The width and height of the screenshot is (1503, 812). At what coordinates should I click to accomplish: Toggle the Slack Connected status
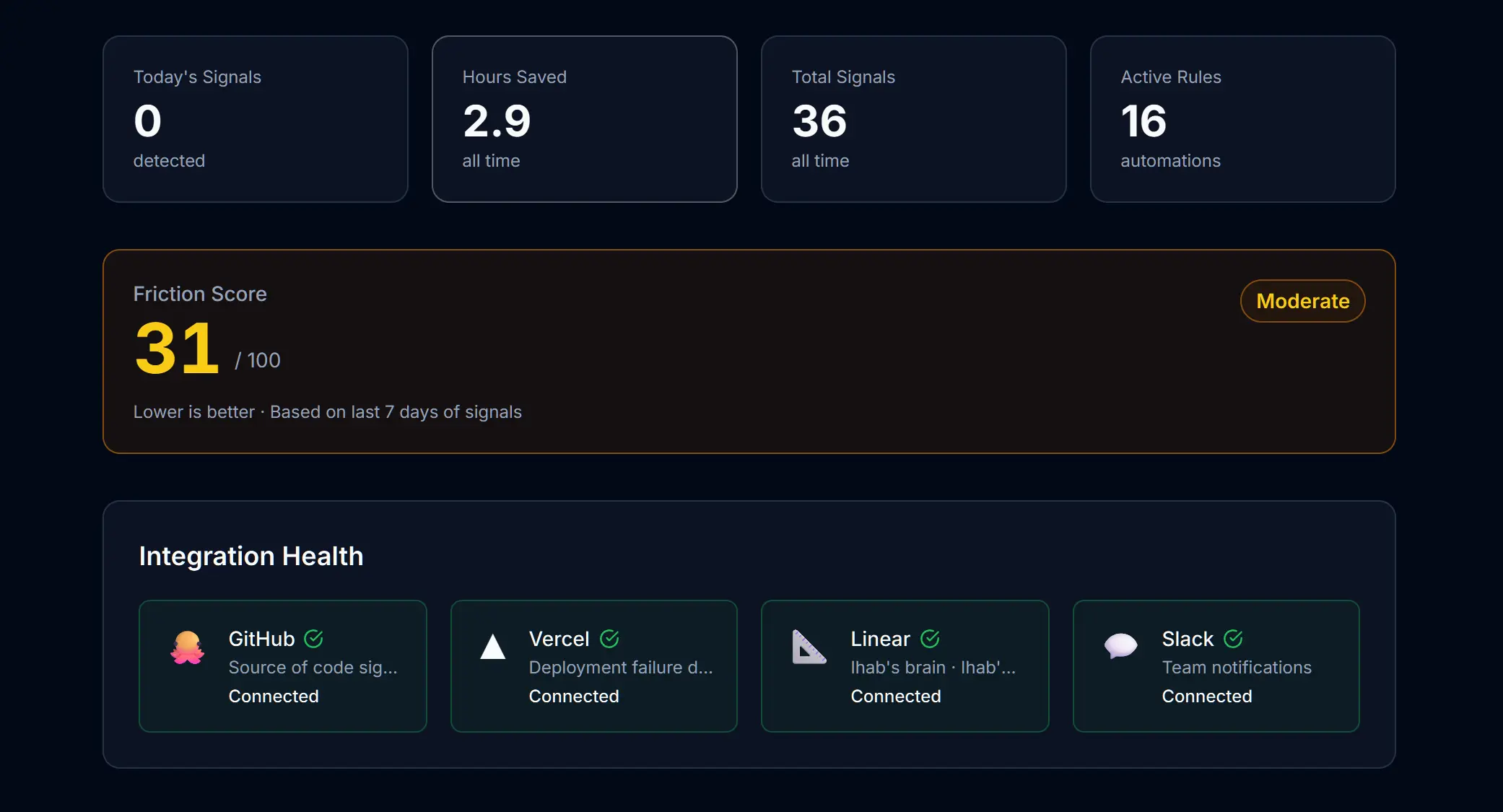pyautogui.click(x=1206, y=696)
